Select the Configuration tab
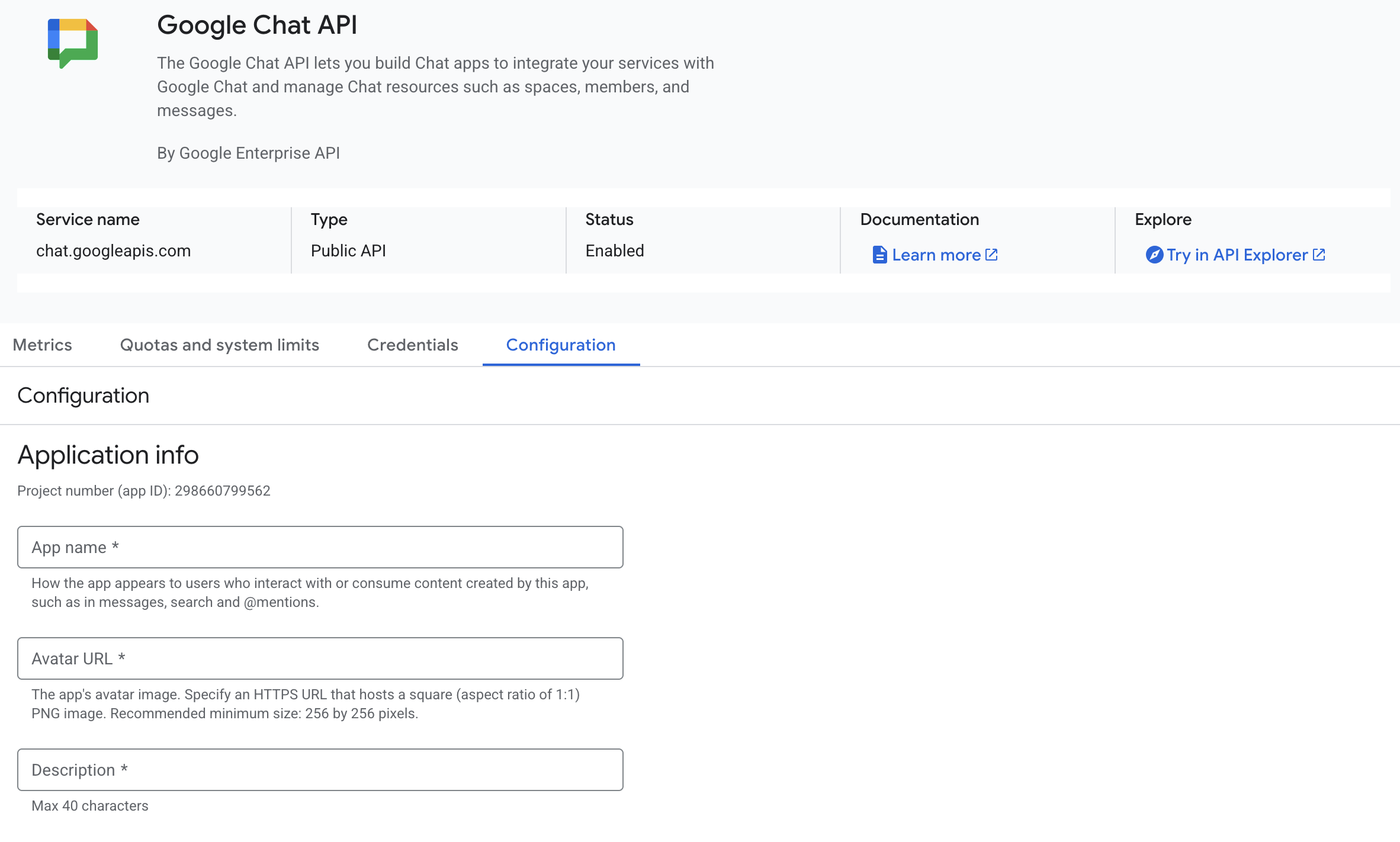 tap(561, 345)
